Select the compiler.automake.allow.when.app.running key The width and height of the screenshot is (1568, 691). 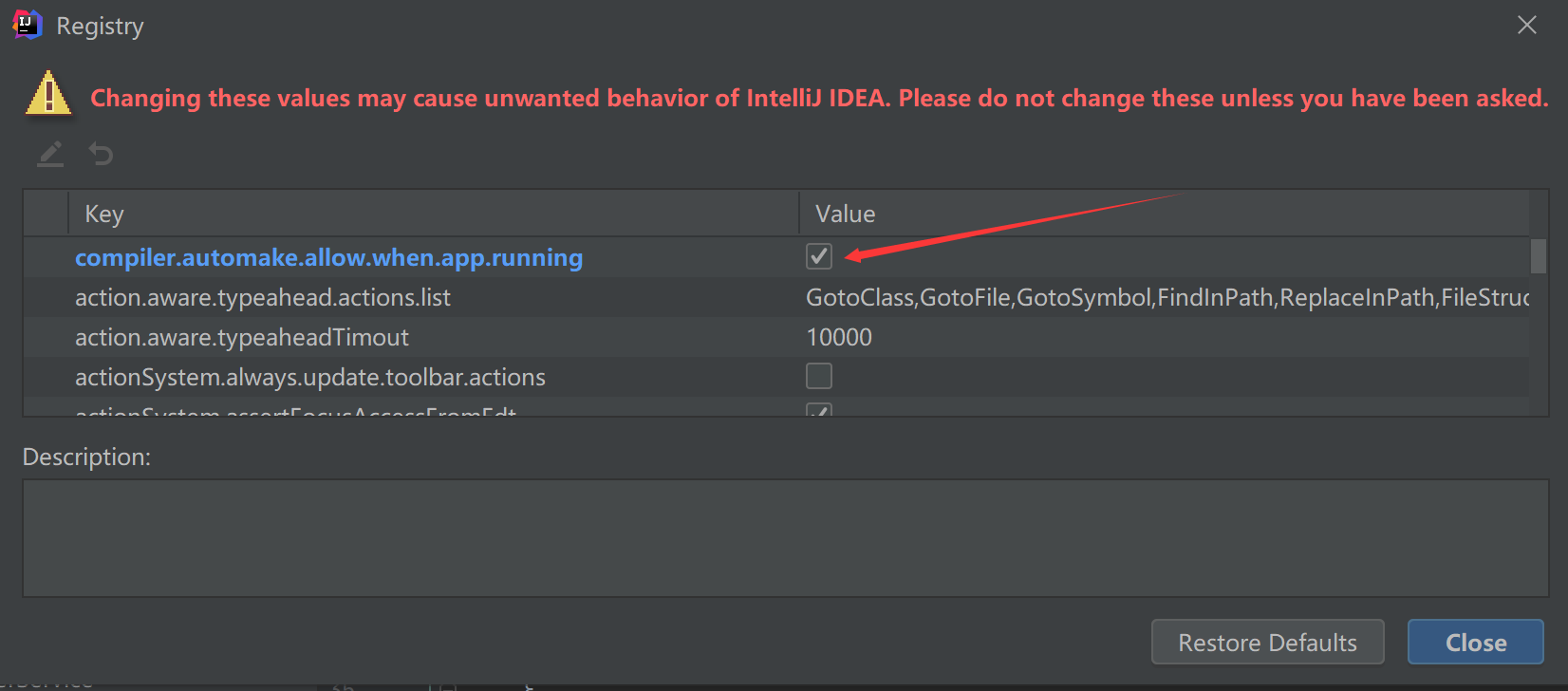(328, 257)
